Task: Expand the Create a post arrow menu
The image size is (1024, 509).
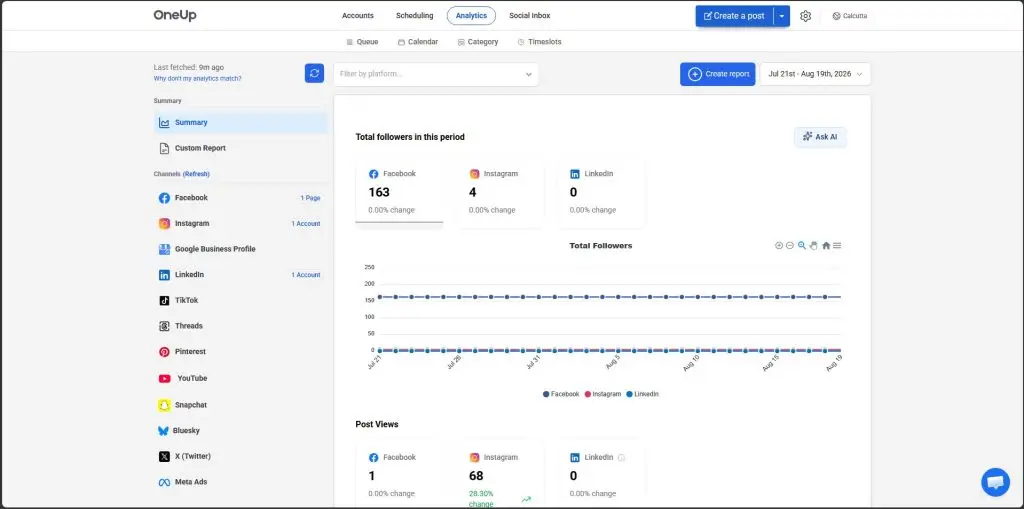Action: [x=782, y=16]
